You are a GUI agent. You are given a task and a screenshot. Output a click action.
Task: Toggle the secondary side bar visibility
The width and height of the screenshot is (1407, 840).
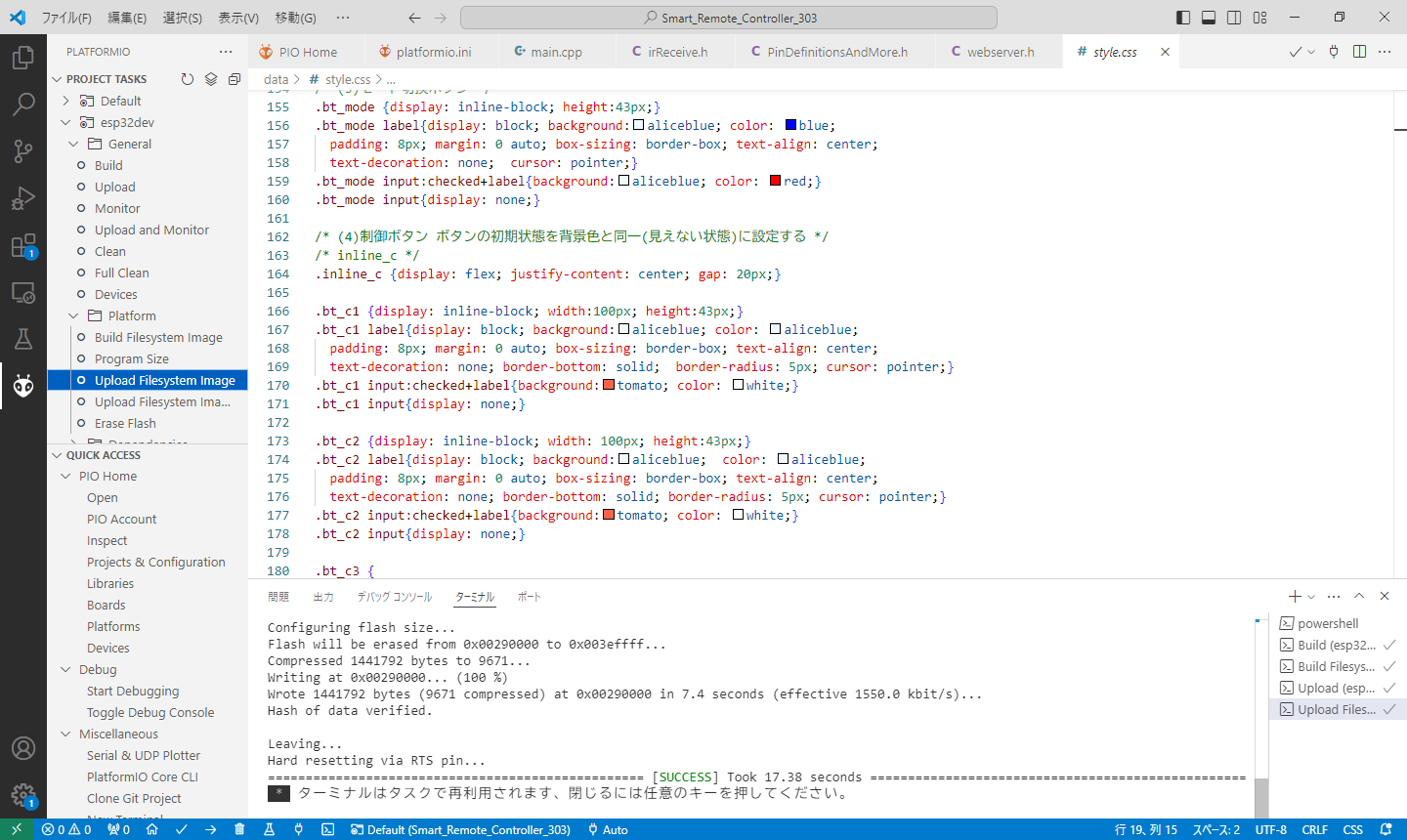pos(1234,18)
